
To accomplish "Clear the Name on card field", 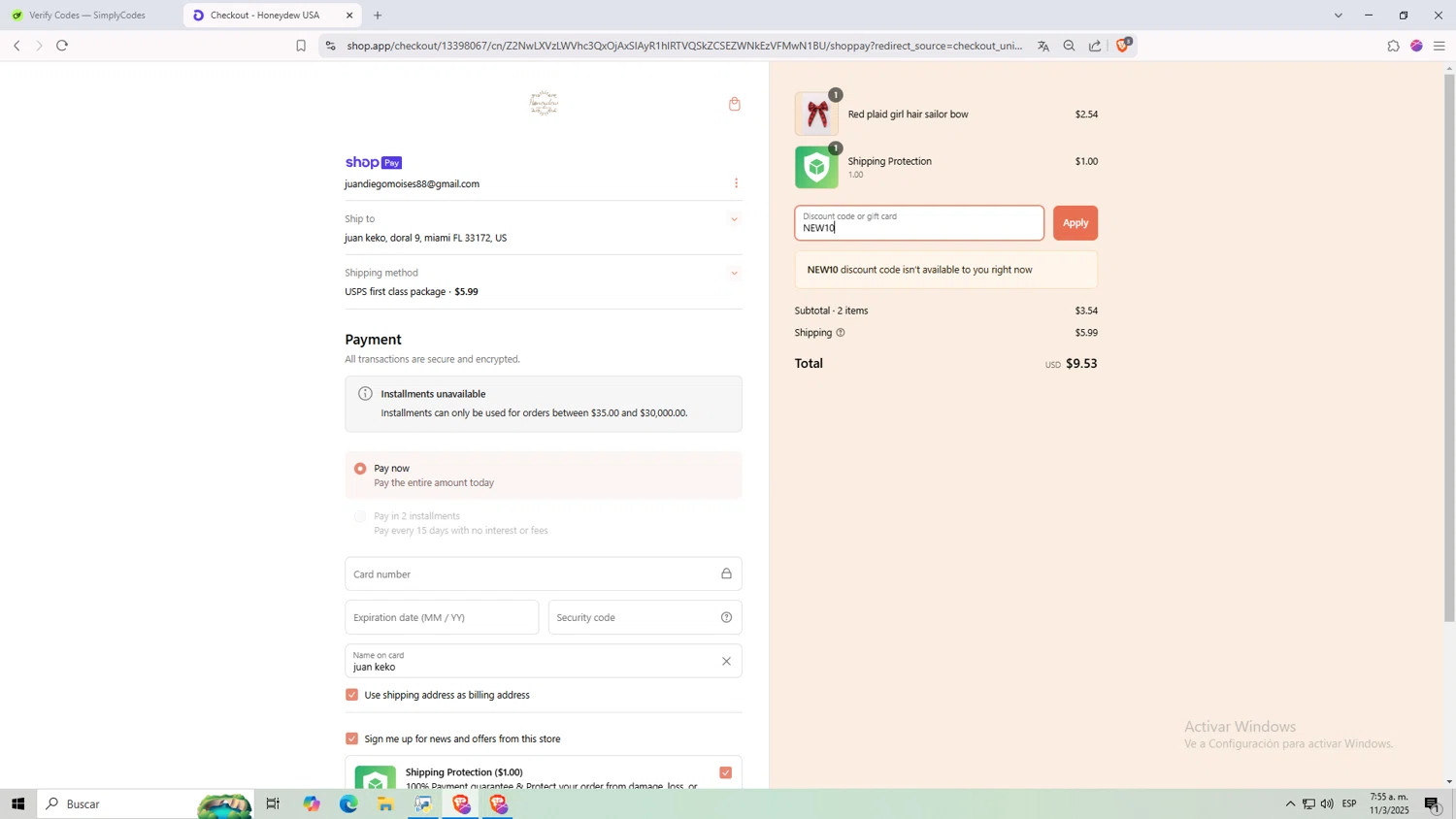I will 726,661.
